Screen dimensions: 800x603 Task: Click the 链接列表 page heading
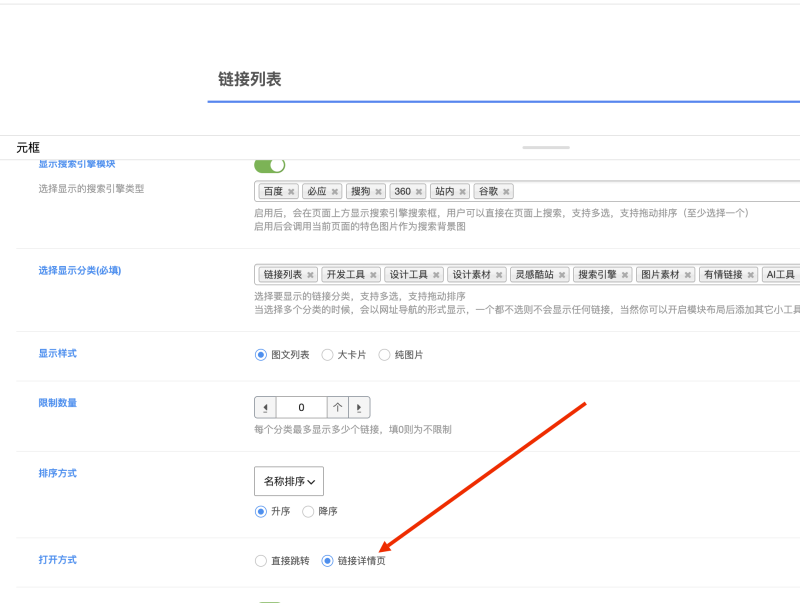249,79
